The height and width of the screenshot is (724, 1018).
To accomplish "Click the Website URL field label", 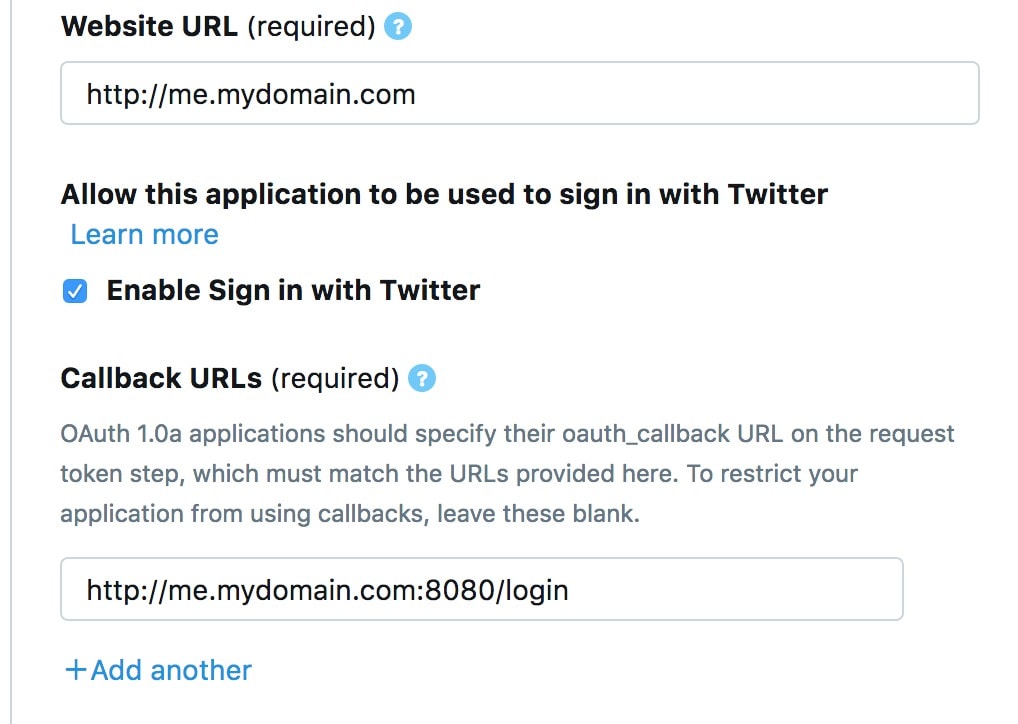I will click(149, 27).
